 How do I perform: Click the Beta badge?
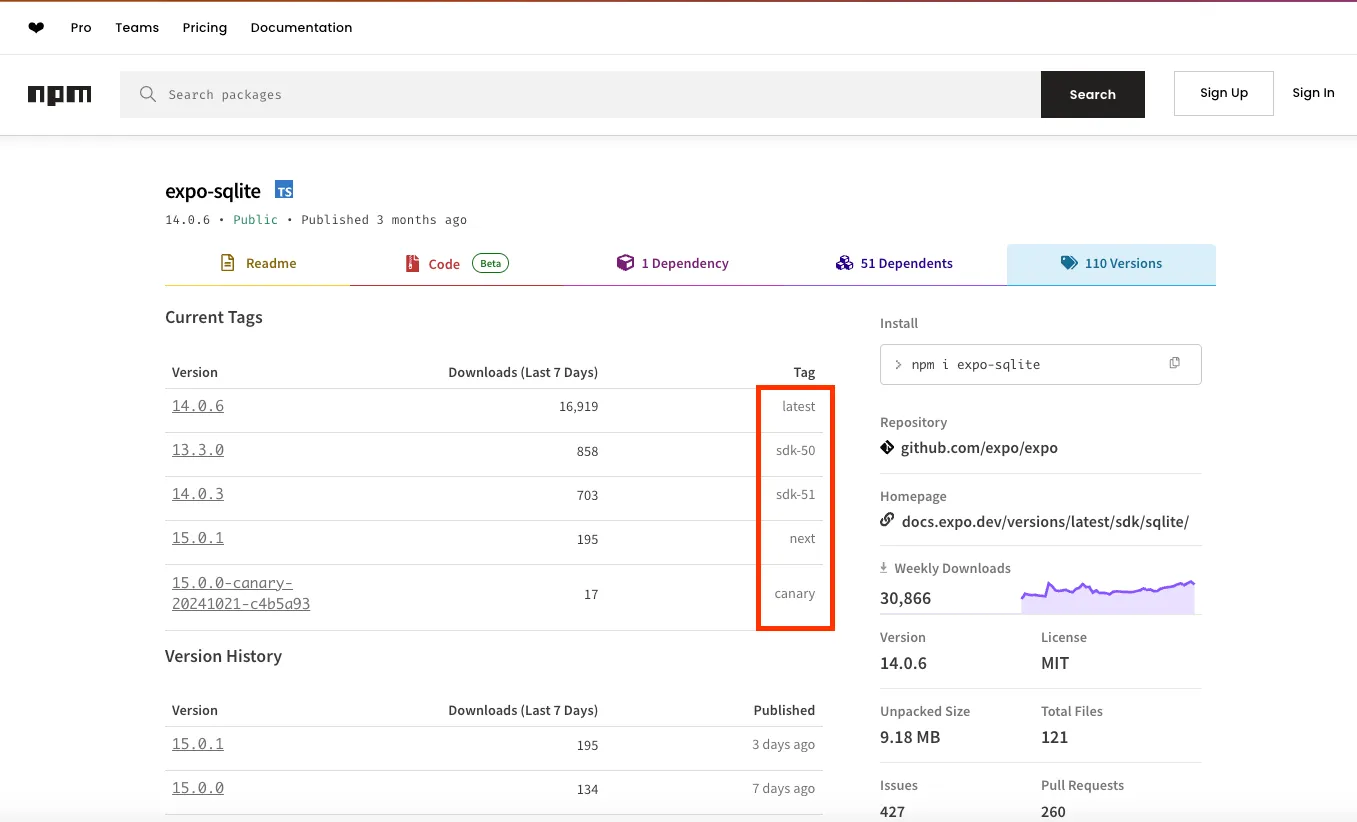[x=490, y=263]
